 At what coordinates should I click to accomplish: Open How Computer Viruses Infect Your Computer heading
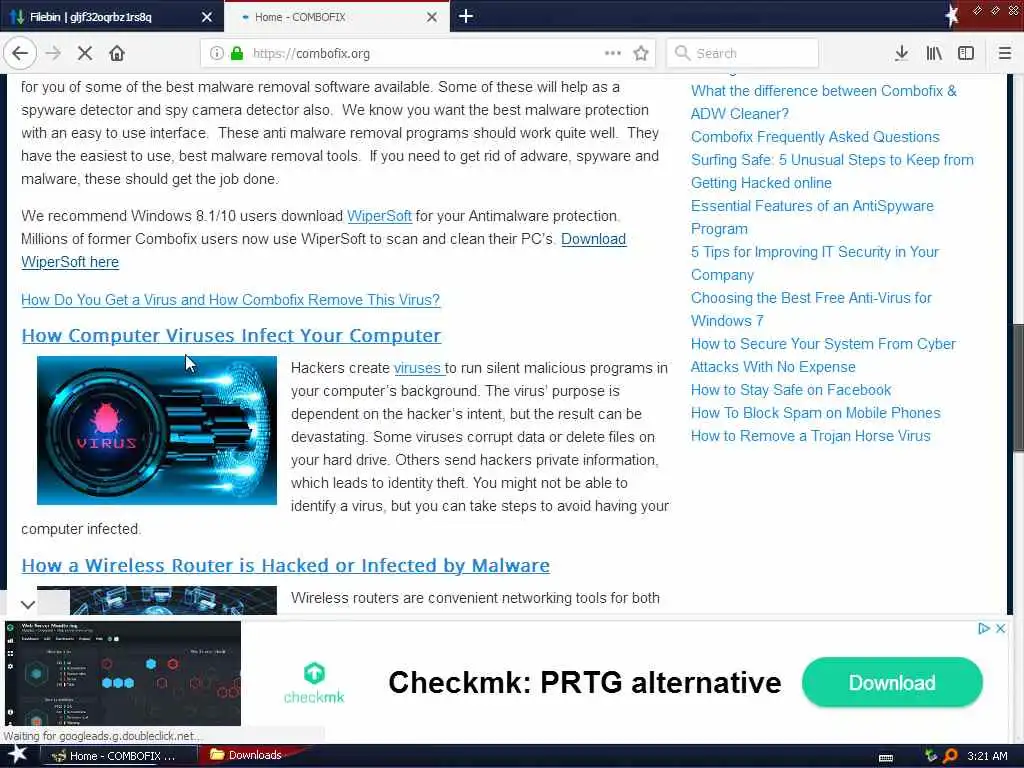click(x=231, y=336)
